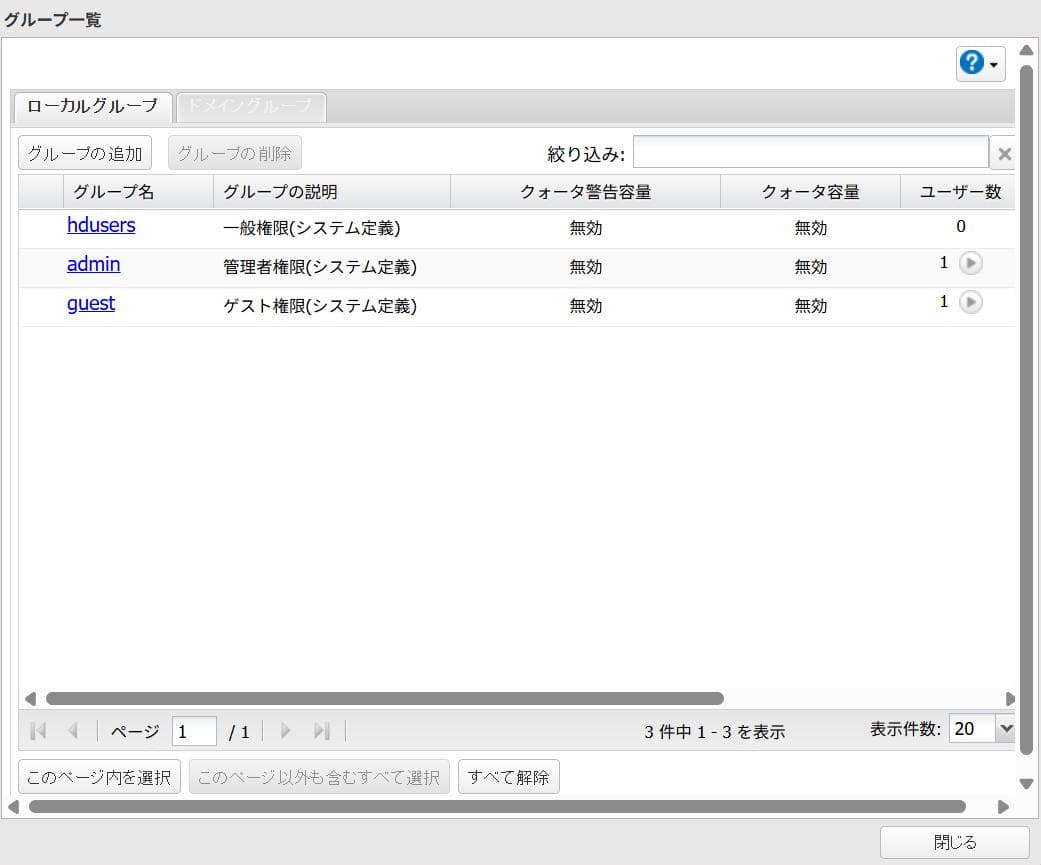
Task: Jump to the first page icon
Action: 37,731
